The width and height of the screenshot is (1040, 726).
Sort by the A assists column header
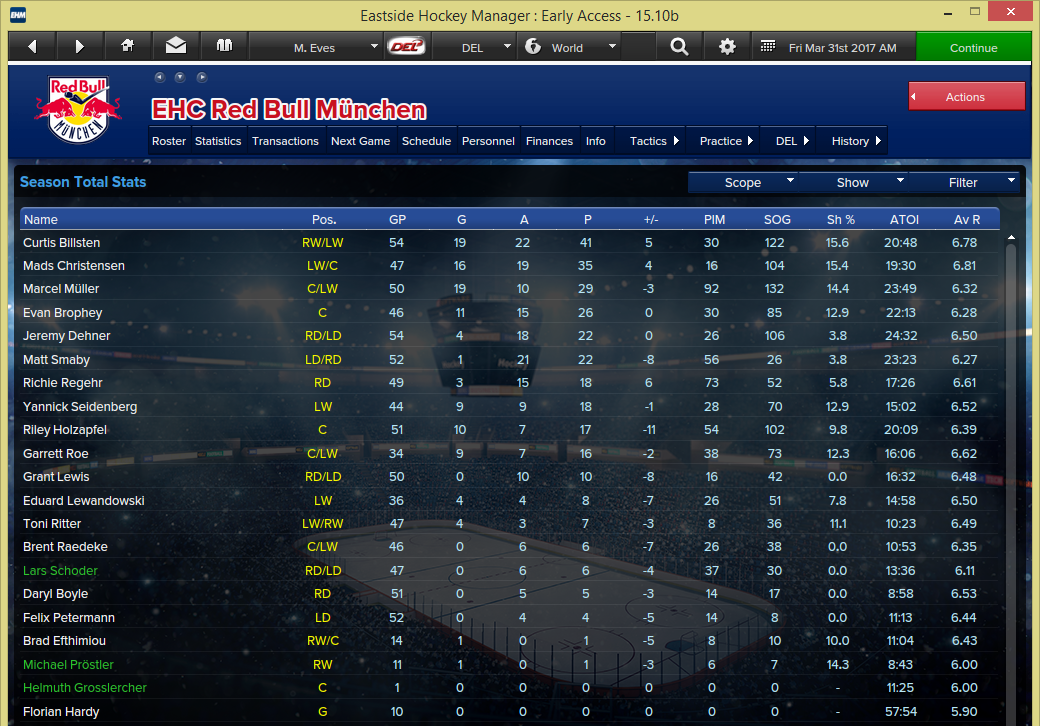click(x=524, y=219)
